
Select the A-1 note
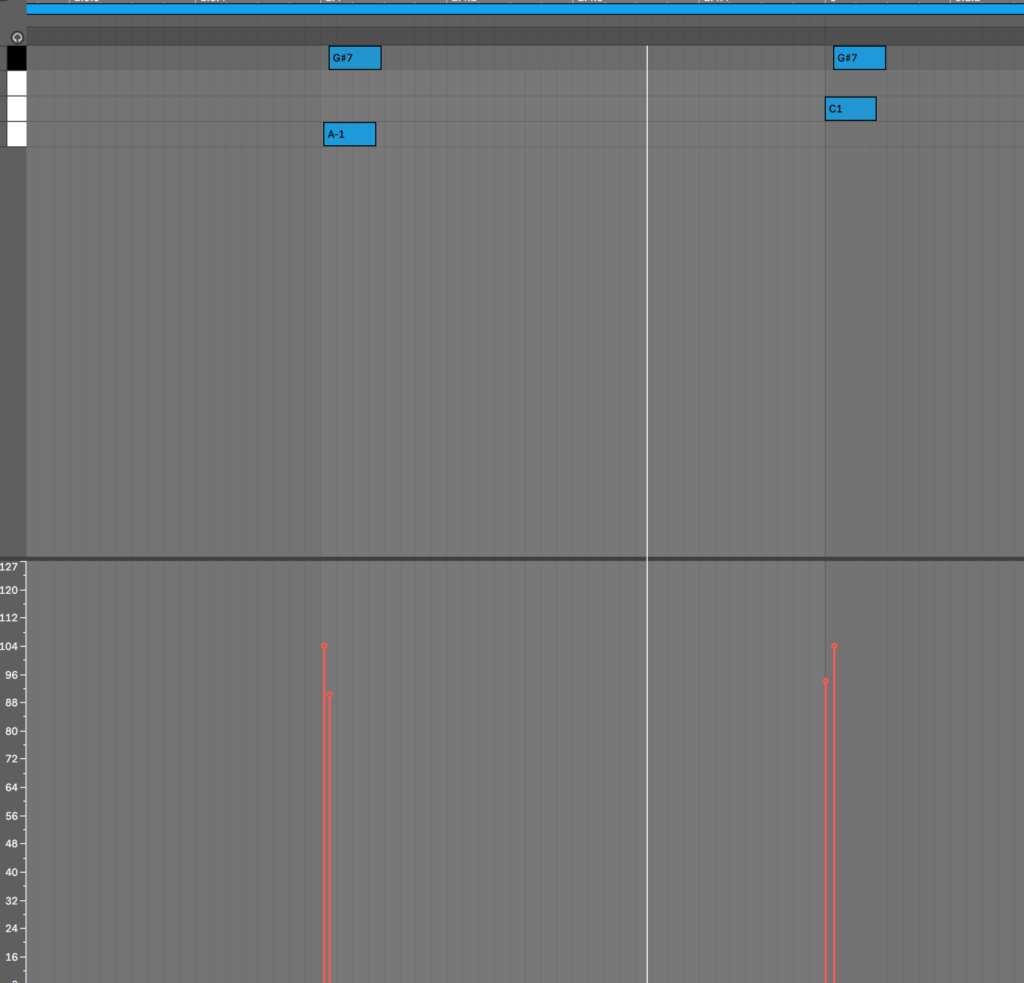[x=349, y=134]
